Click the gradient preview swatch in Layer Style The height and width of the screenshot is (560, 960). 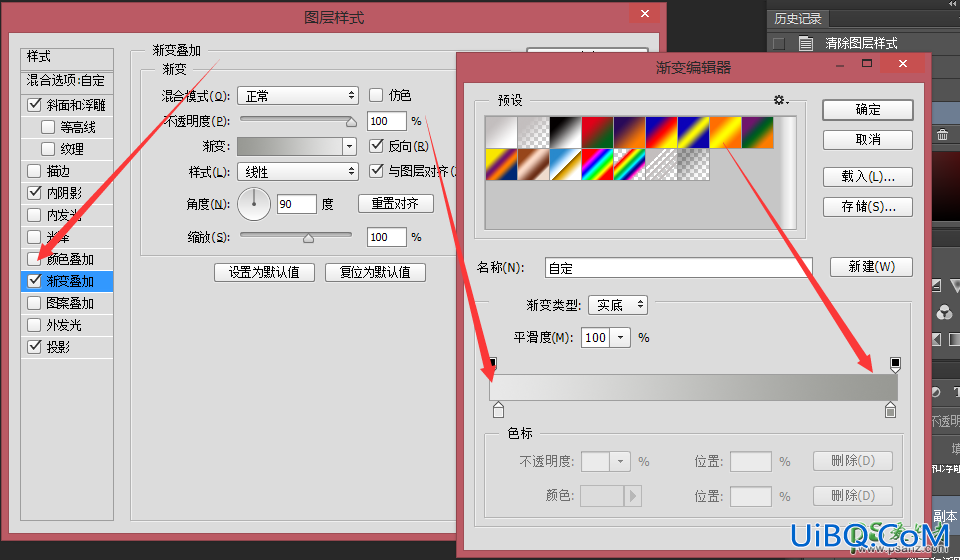coord(290,146)
